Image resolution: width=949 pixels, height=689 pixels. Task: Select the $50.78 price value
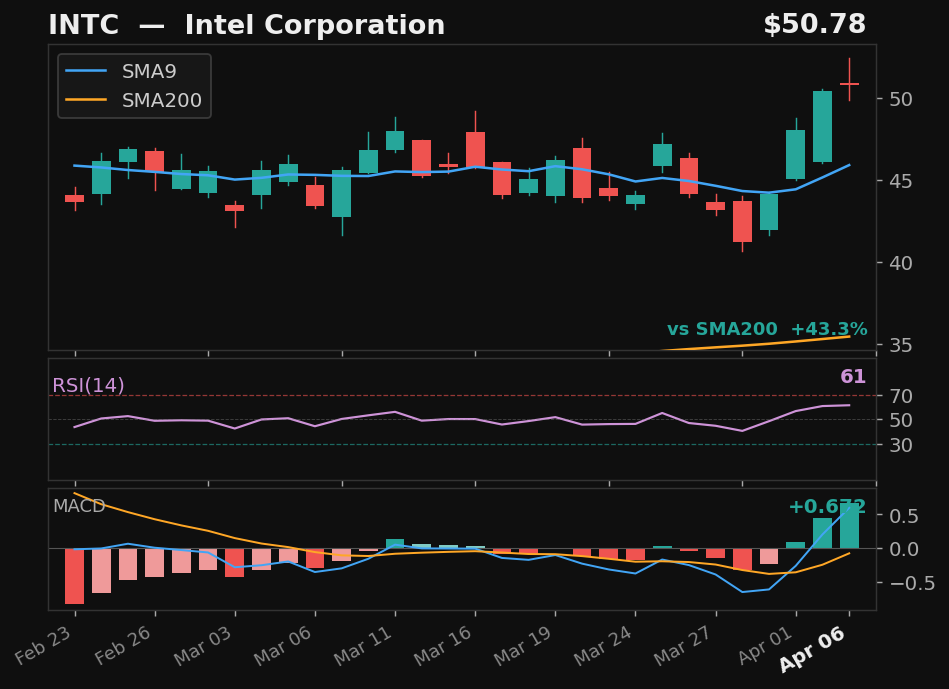tap(815, 25)
